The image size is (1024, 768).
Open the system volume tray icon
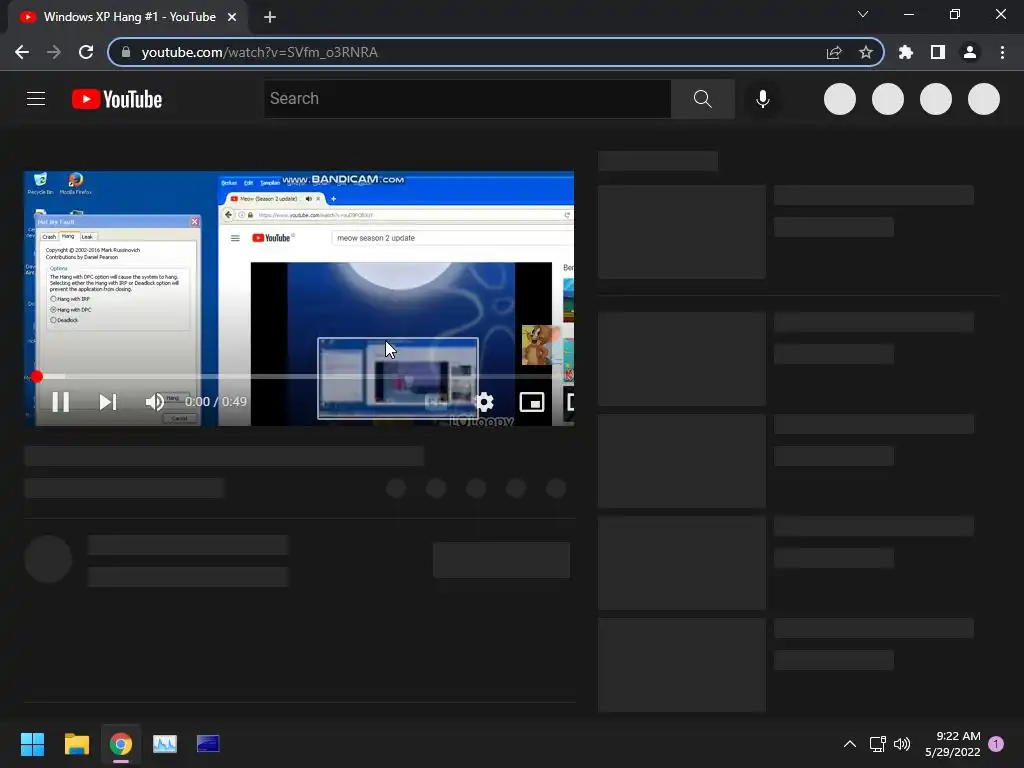click(902, 744)
